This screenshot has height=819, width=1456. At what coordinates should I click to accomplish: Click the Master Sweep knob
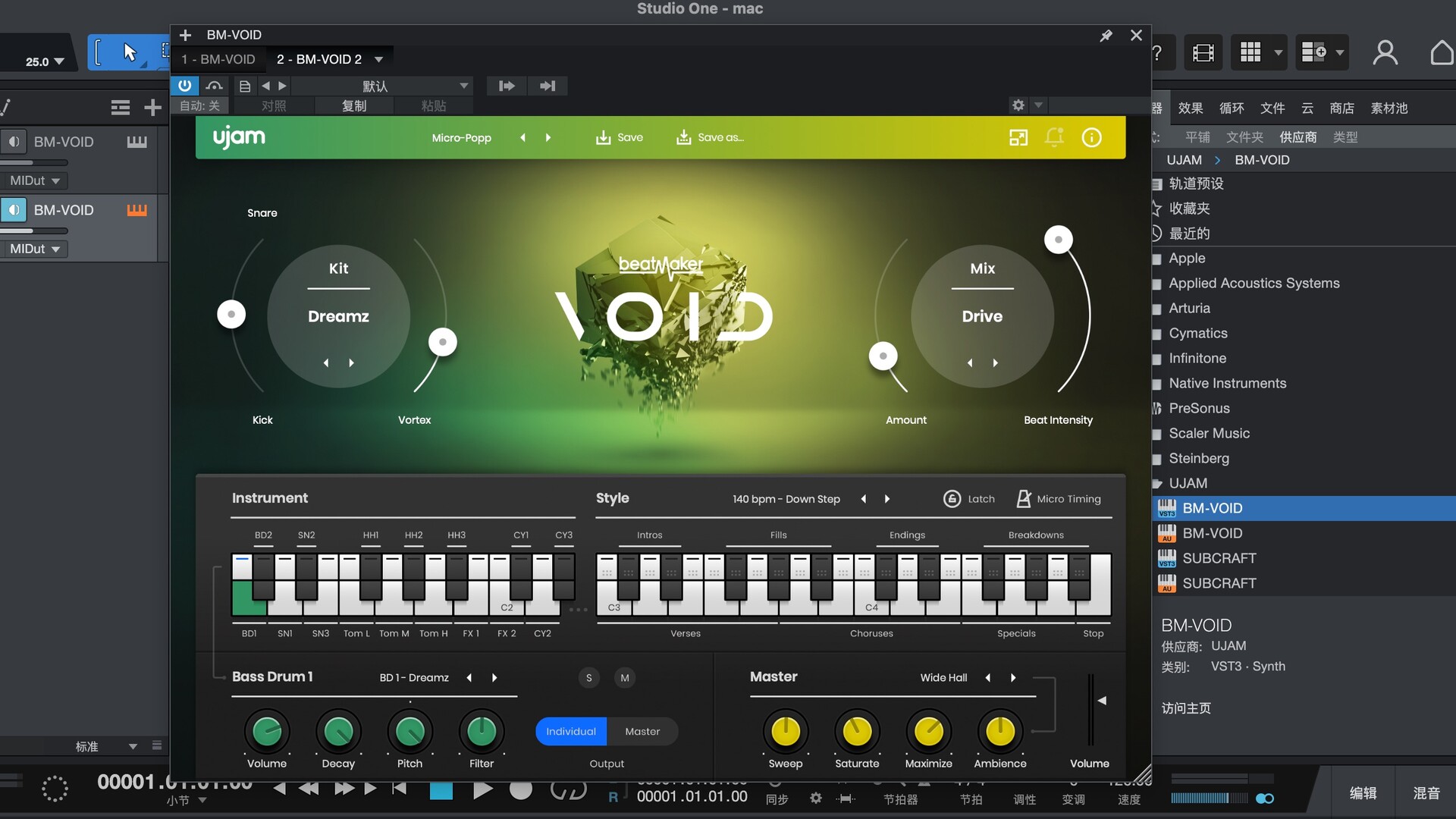click(x=786, y=731)
